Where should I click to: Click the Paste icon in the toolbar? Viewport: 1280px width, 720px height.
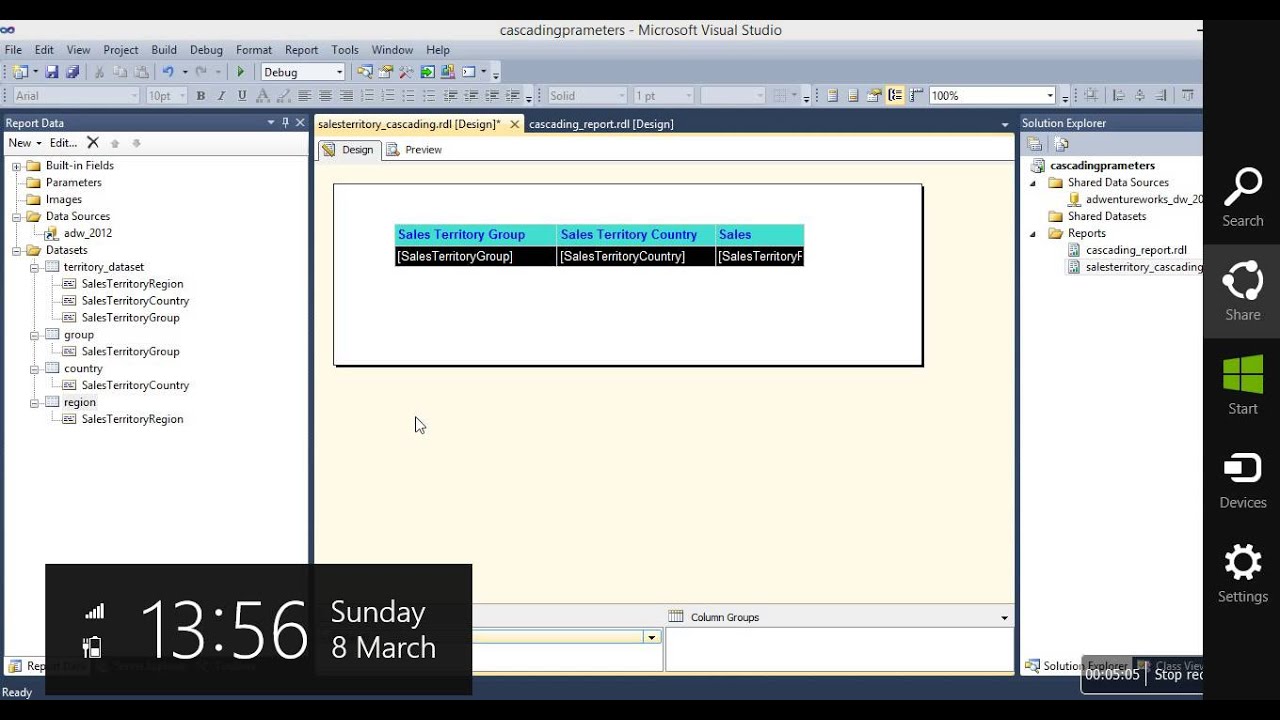(x=142, y=72)
